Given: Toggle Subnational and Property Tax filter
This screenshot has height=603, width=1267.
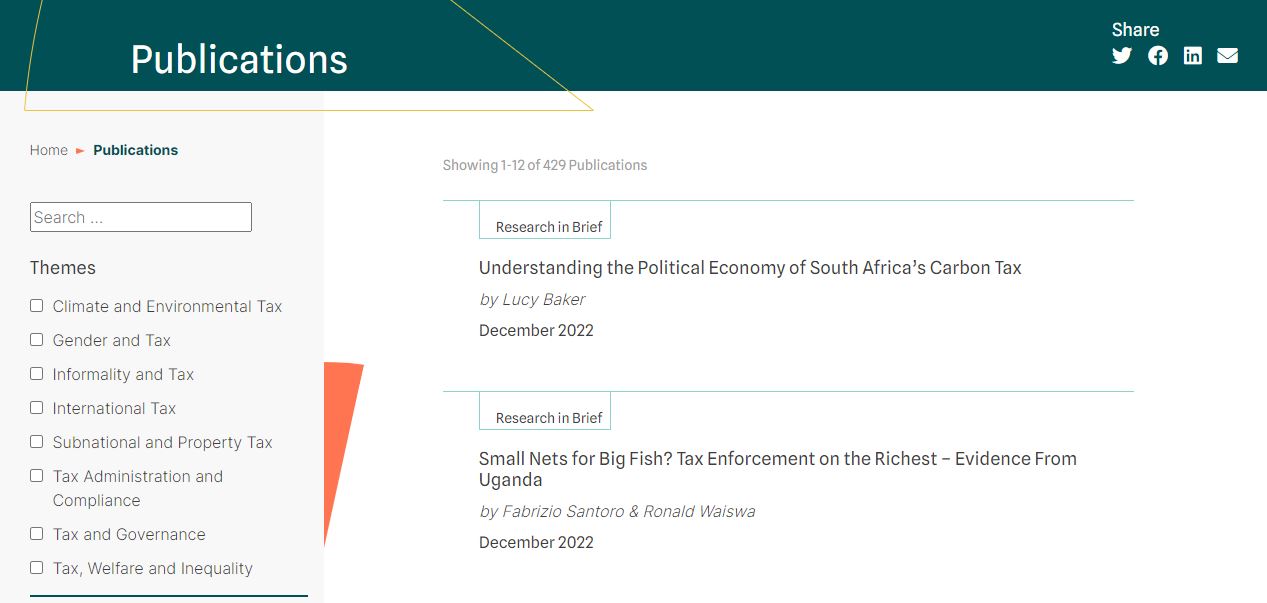Looking at the screenshot, I should coord(37,442).
